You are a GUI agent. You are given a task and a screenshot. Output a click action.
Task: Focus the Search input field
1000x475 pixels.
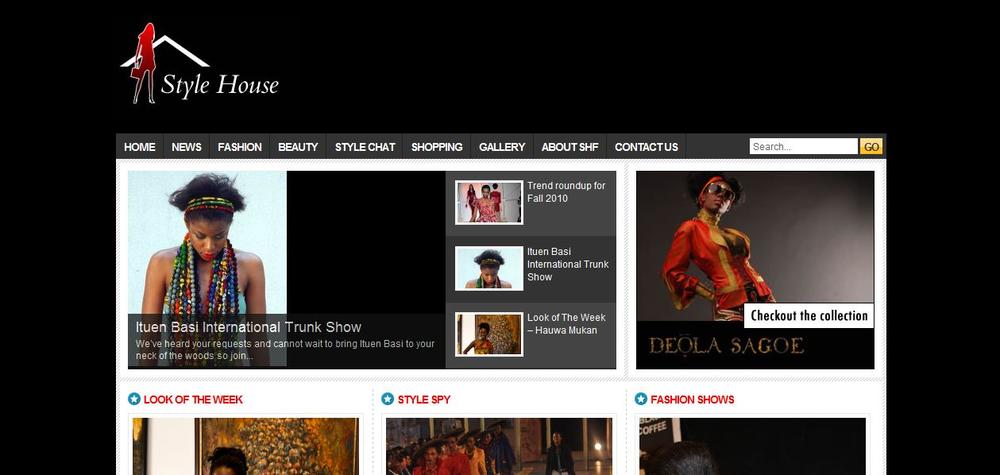coord(804,147)
